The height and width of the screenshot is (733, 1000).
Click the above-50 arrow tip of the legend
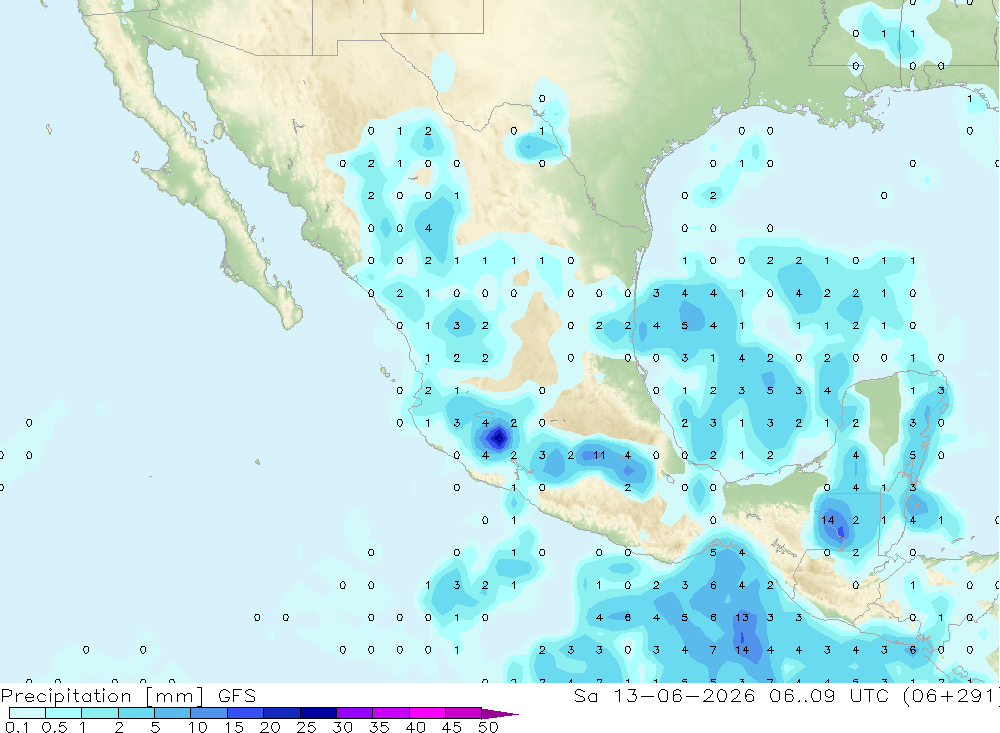coord(500,714)
